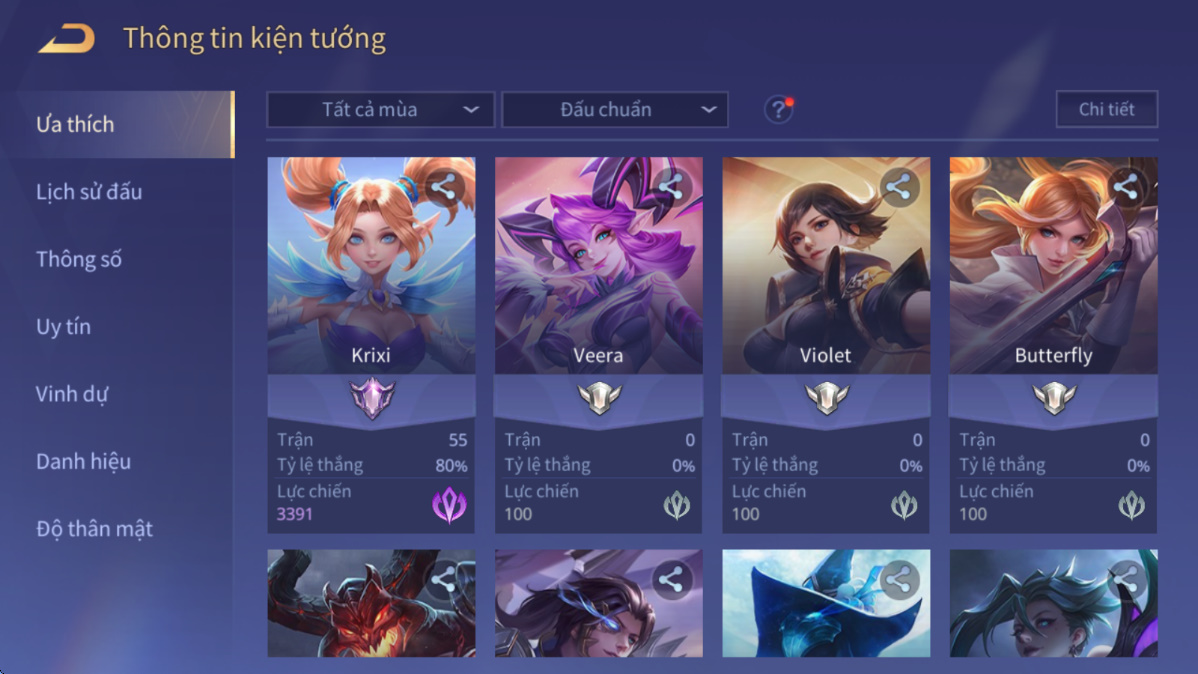Viewport: 1198px width, 674px height.
Task: Click share icon on red demon hero card
Action: (443, 579)
